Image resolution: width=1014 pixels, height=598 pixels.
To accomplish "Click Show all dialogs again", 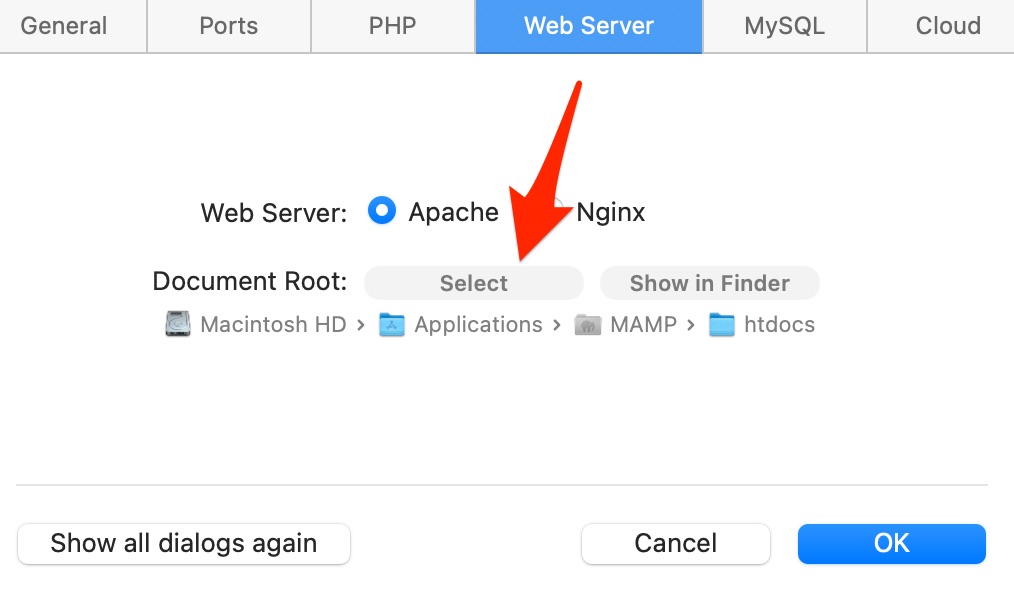I will click(184, 544).
